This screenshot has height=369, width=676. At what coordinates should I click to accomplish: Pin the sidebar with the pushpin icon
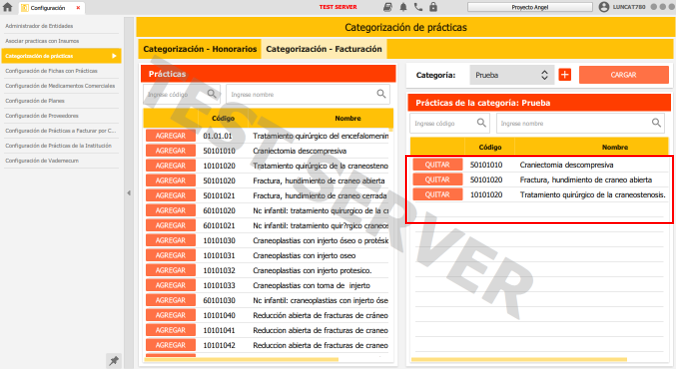click(x=114, y=360)
